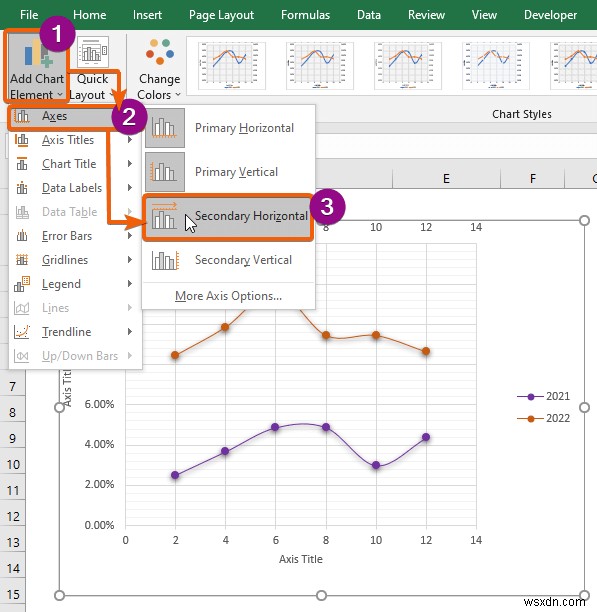The image size is (597, 612).
Task: Expand Error Bars submenu arrow
Action: pyautogui.click(x=130, y=236)
